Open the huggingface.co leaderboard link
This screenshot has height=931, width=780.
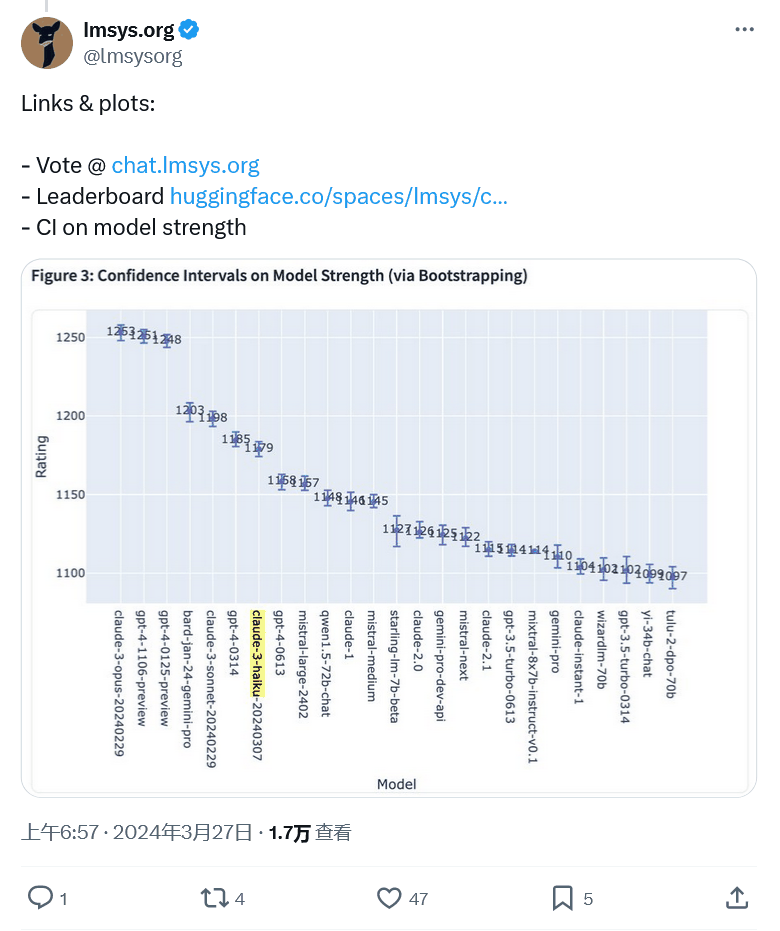tap(338, 196)
